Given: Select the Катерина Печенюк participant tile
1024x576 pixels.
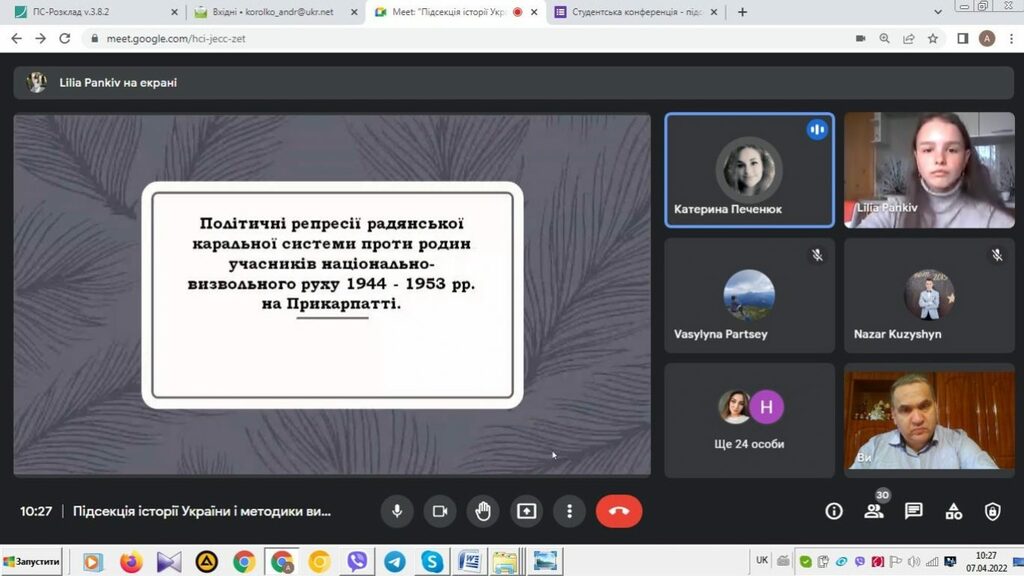Looking at the screenshot, I should click(749, 170).
